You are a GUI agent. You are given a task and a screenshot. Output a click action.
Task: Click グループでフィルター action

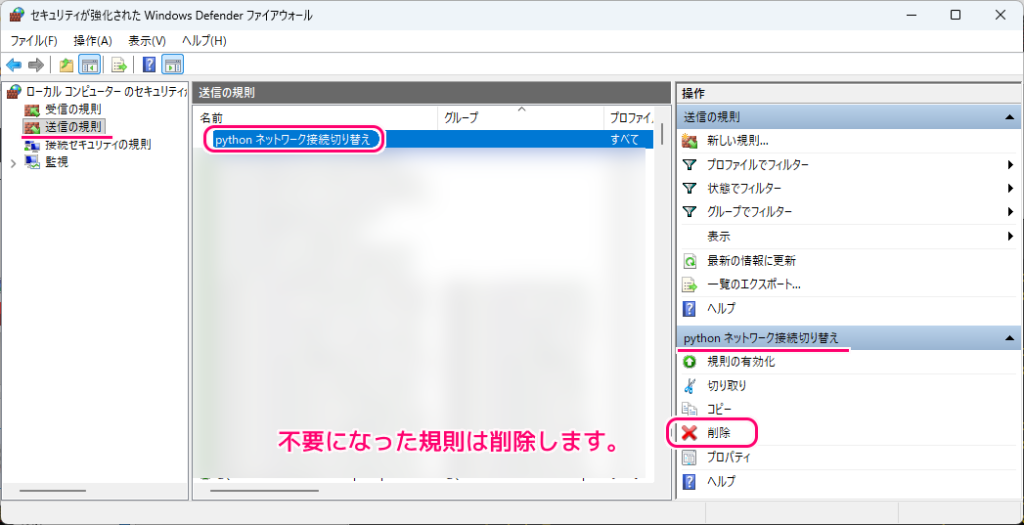750,212
